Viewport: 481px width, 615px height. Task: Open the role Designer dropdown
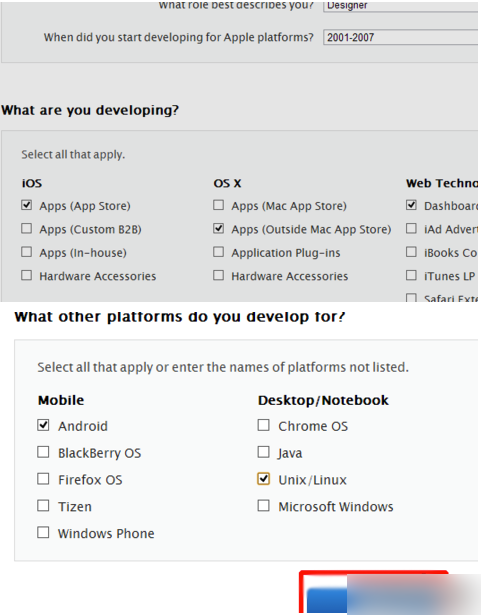point(401,6)
